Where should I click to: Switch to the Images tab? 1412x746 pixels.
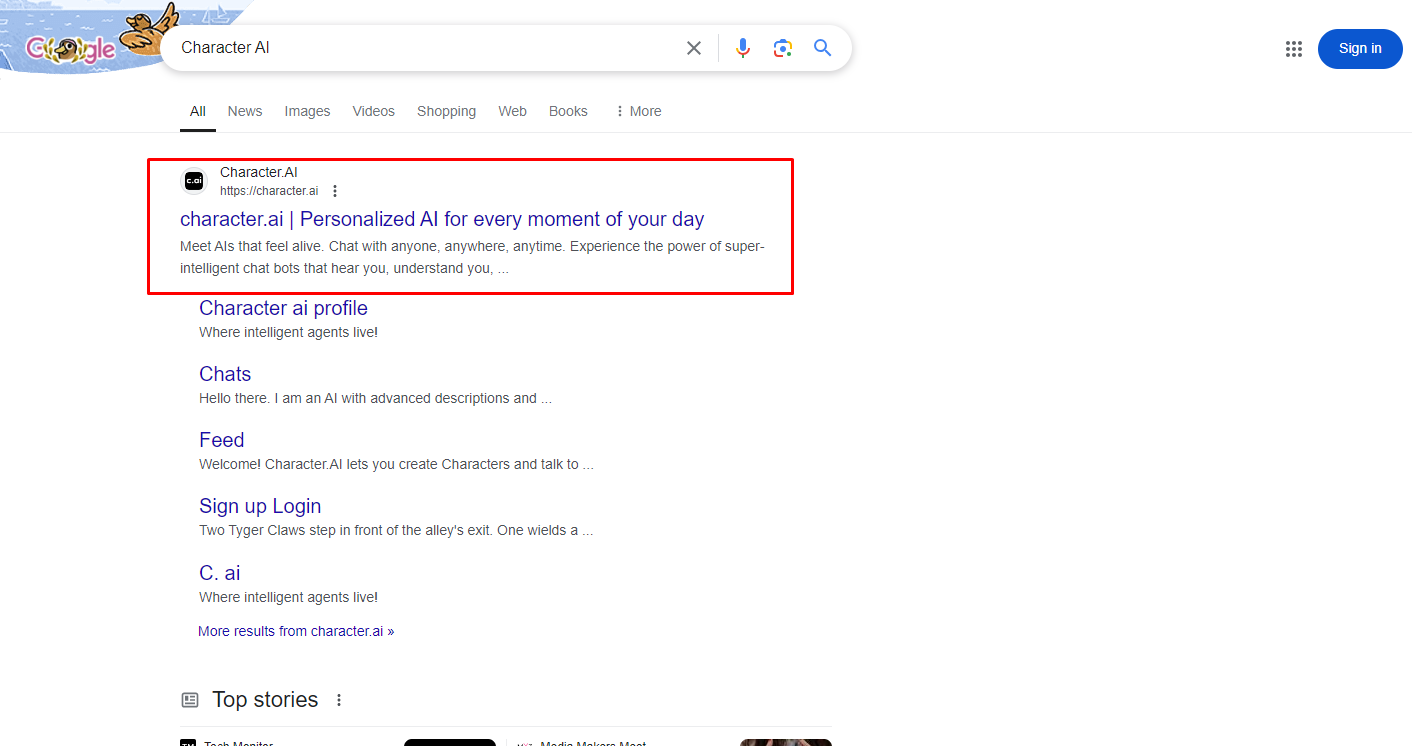(307, 111)
